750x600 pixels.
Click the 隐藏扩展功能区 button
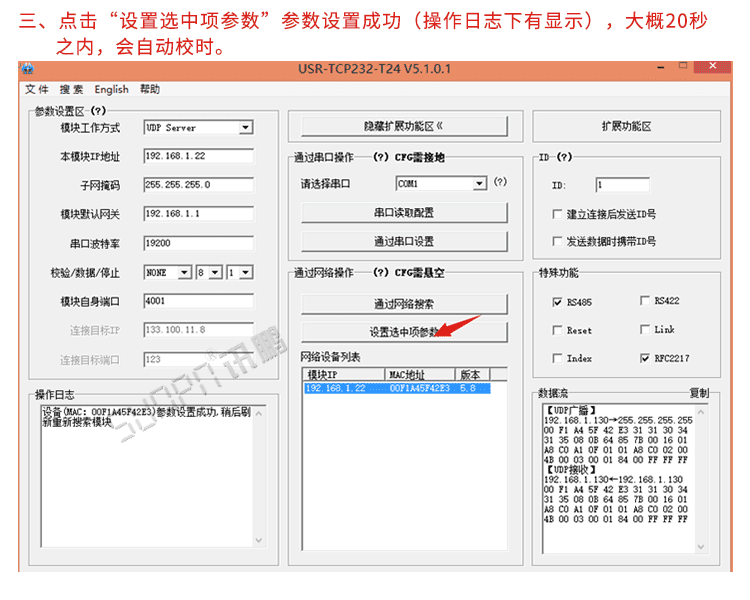tap(404, 127)
